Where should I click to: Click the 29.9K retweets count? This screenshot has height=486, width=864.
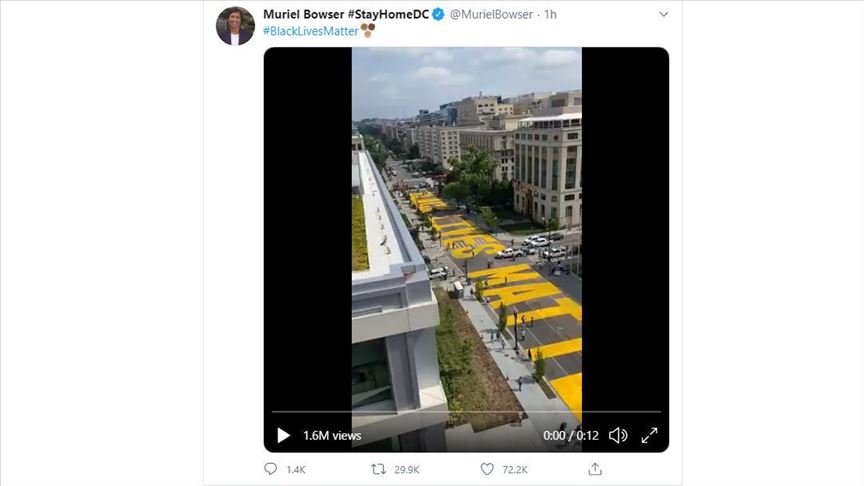point(407,469)
